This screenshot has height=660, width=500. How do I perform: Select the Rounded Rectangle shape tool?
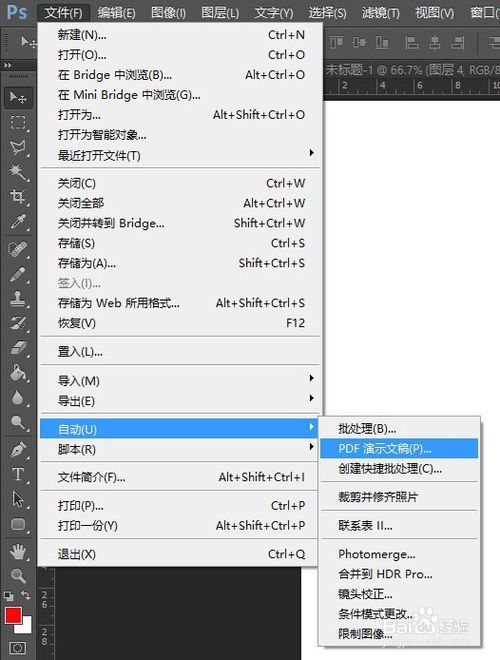(18, 524)
